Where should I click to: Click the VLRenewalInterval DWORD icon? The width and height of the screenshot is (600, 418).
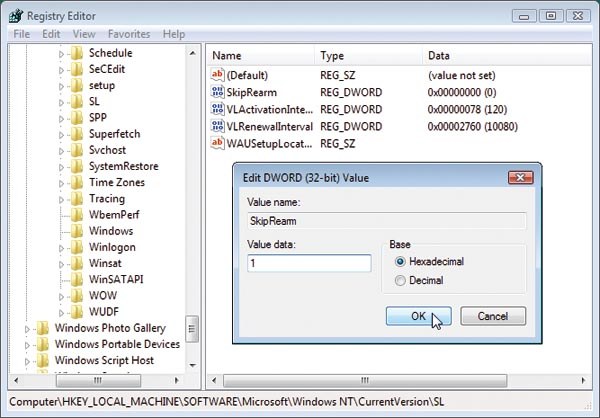(218, 127)
